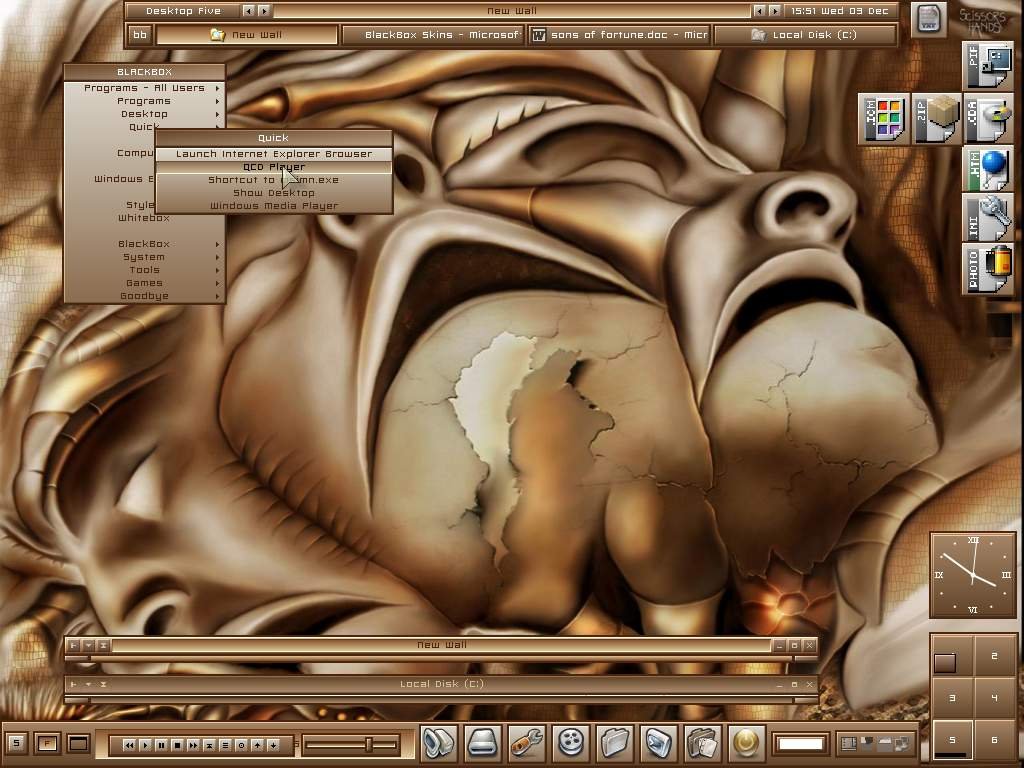Pause playback in the player controls
This screenshot has width=1024, height=768.
(161, 745)
